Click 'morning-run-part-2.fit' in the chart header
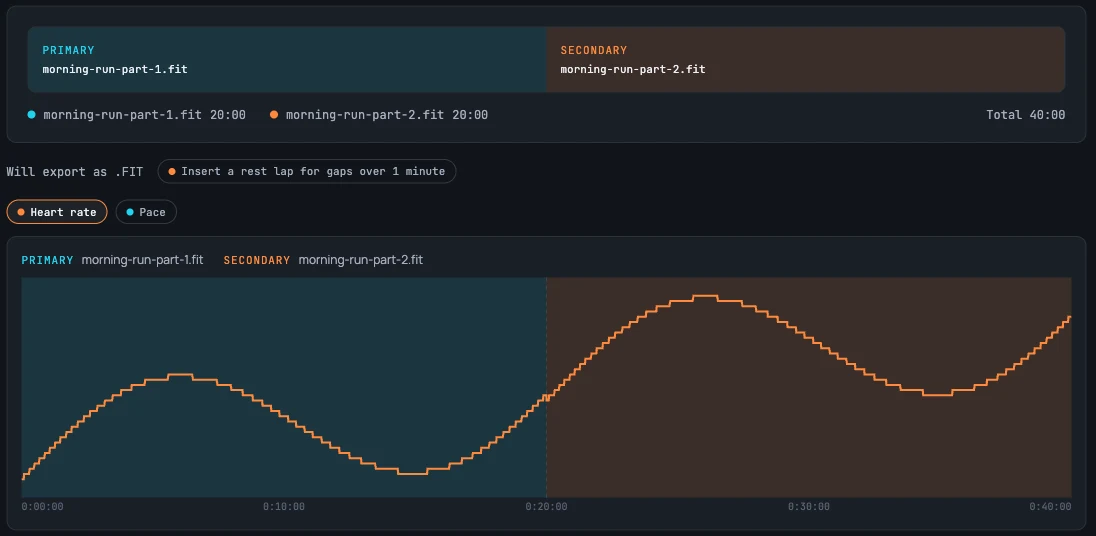Image resolution: width=1096 pixels, height=536 pixels. 361,260
